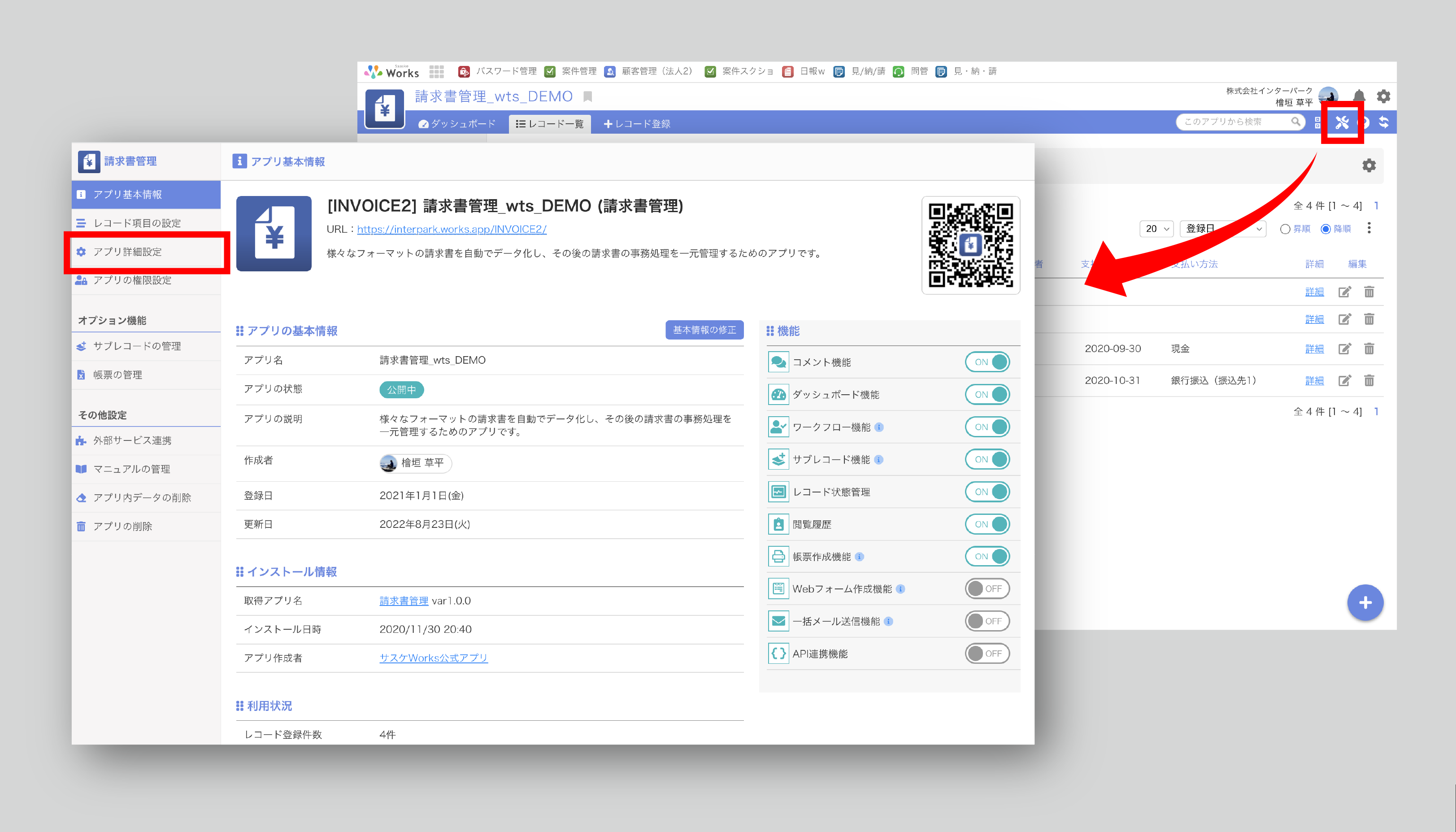Viewport: 1456px width, 832px height.
Task: Open サブレコードの管理 sidebar item
Action: (x=146, y=346)
